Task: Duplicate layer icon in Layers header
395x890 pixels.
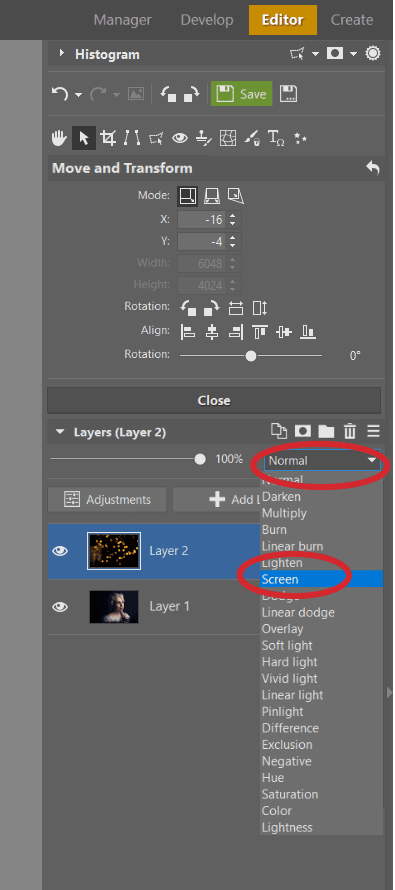Action: point(279,431)
